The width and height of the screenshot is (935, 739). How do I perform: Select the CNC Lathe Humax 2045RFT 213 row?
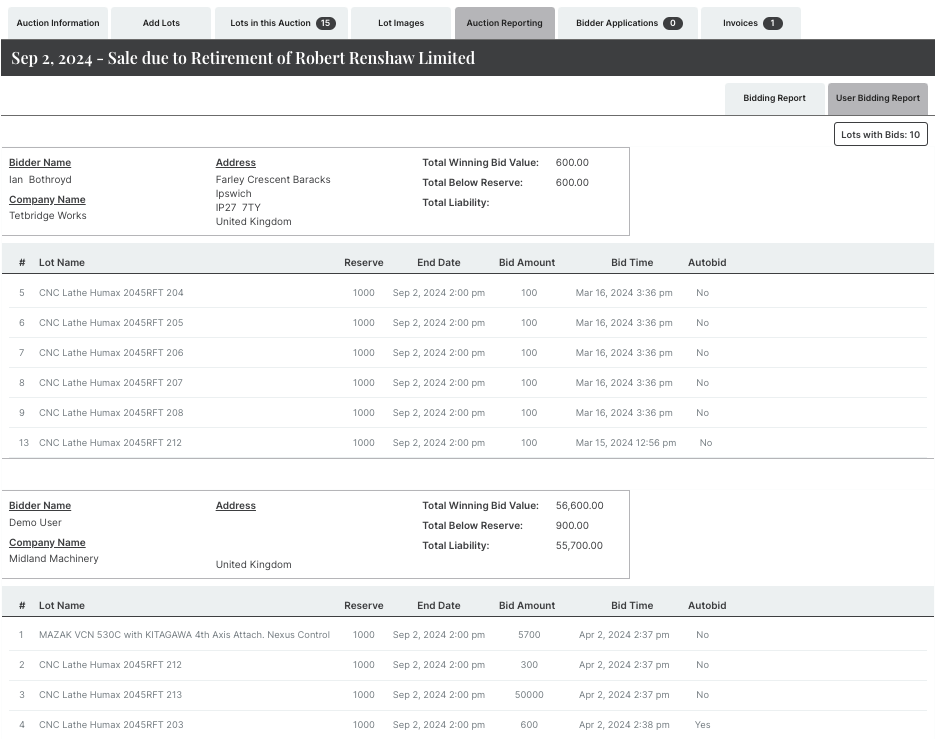(x=111, y=695)
